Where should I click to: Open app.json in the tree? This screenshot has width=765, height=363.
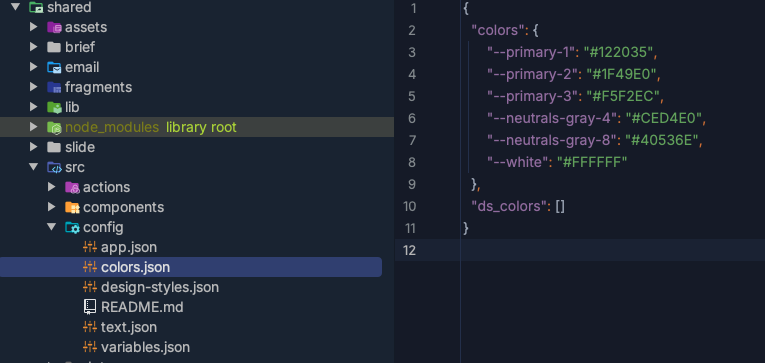click(129, 247)
